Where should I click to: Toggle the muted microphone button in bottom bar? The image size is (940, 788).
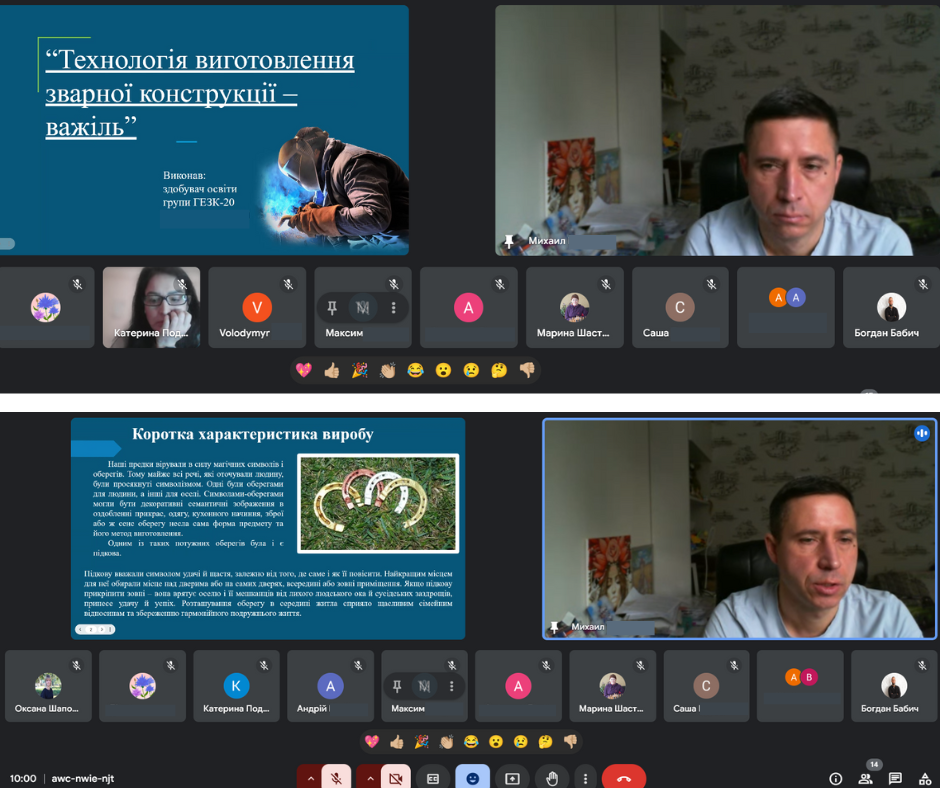coord(336,778)
